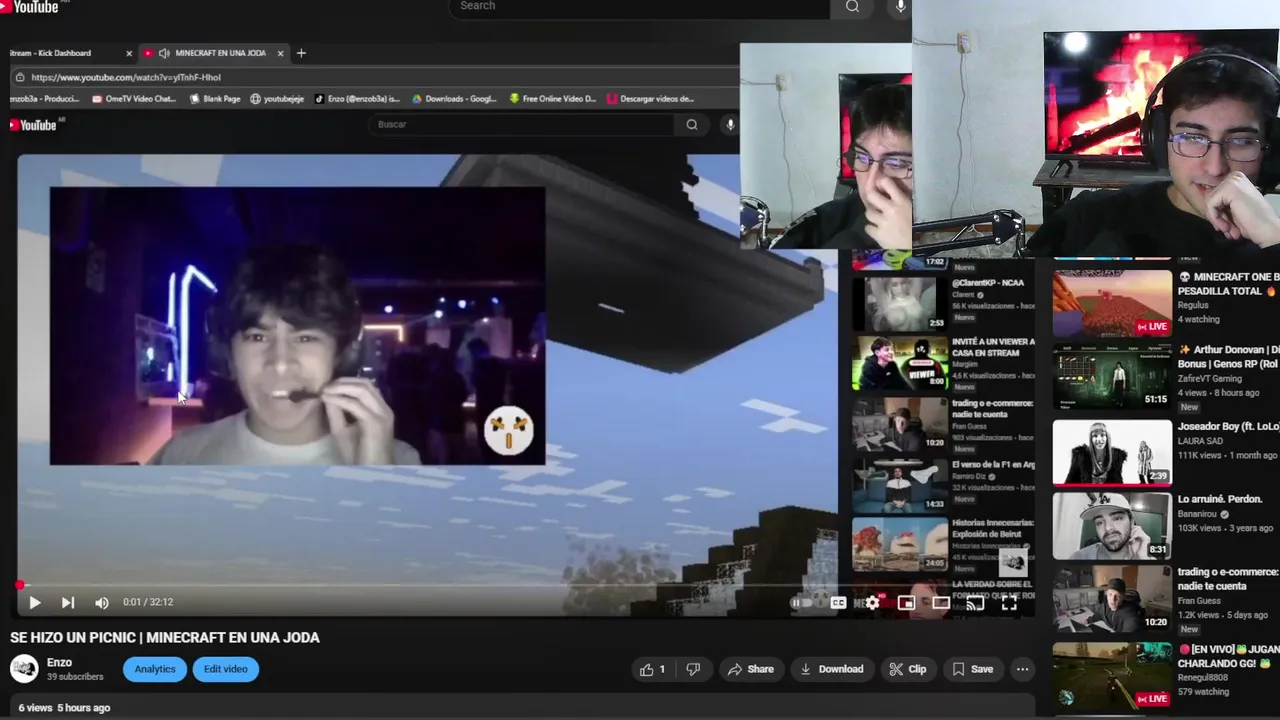Click inner page microphone icon
Screen dimensions: 1280x720
point(730,125)
